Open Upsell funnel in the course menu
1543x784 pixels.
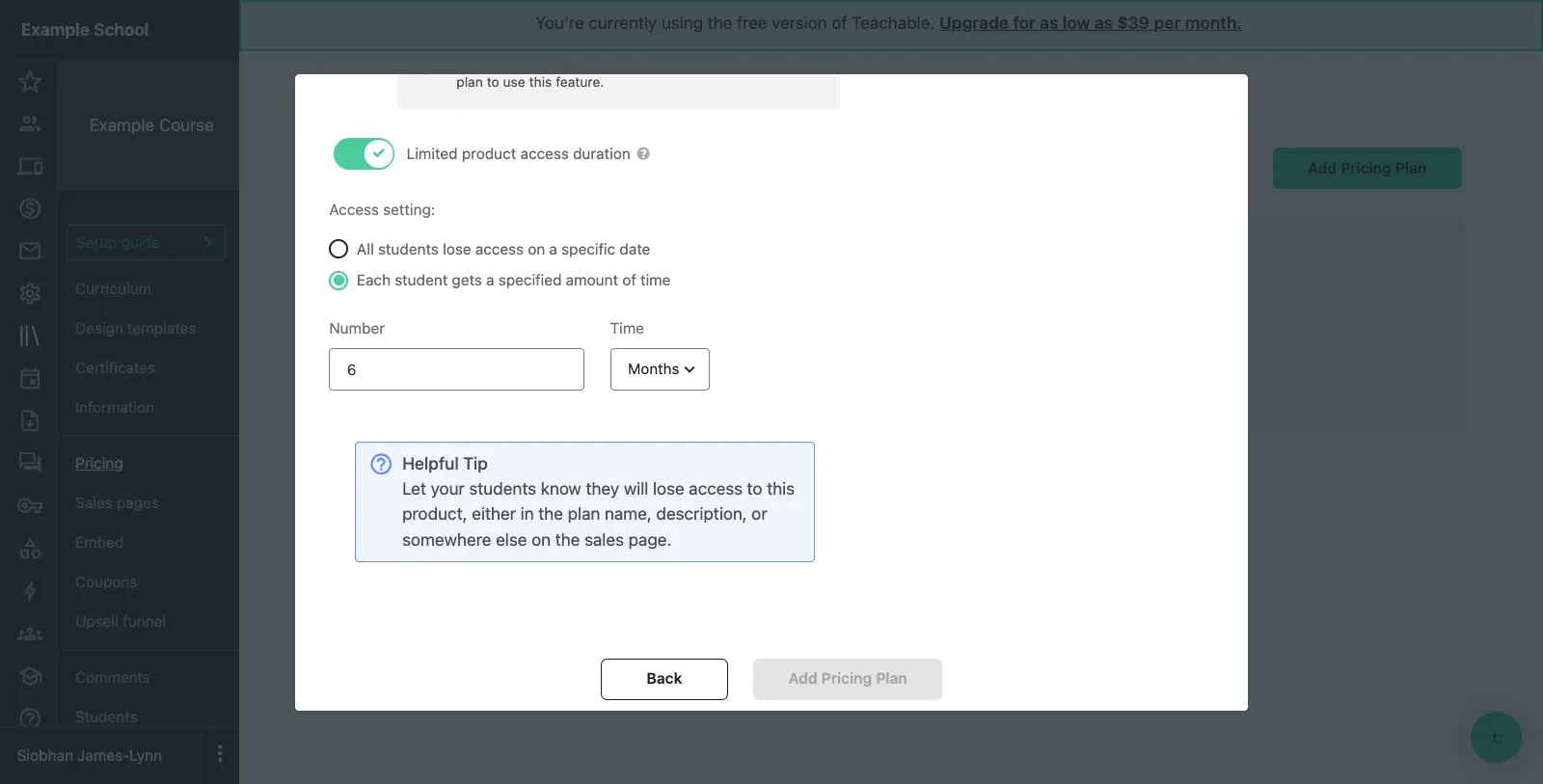[120, 622]
